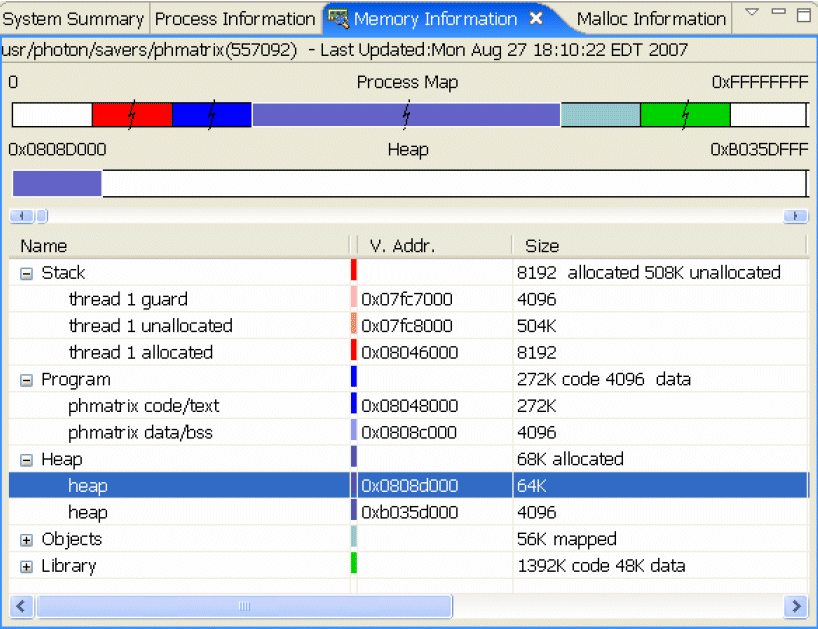The width and height of the screenshot is (818, 629).
Task: Collapse the Stack tree node
Action: pos(26,272)
